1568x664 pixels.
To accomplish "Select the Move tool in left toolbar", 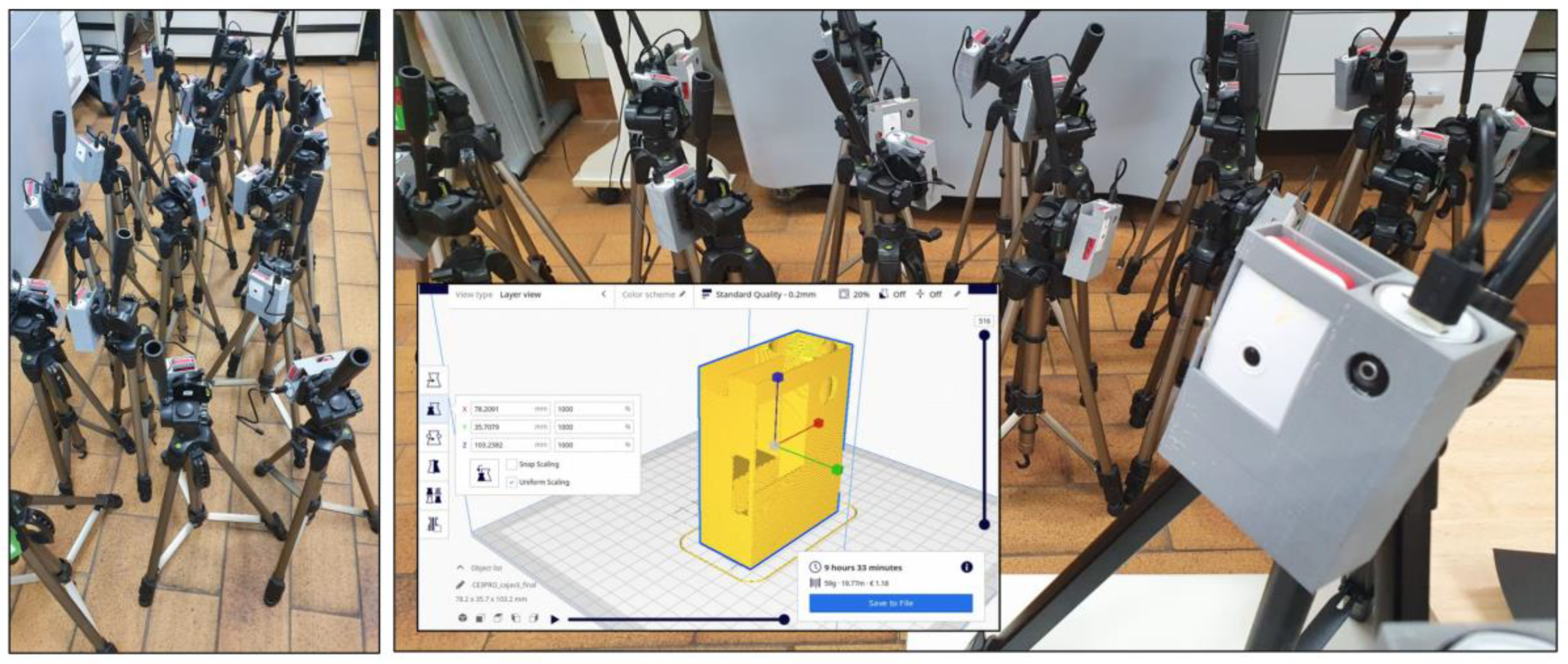I will tap(433, 380).
